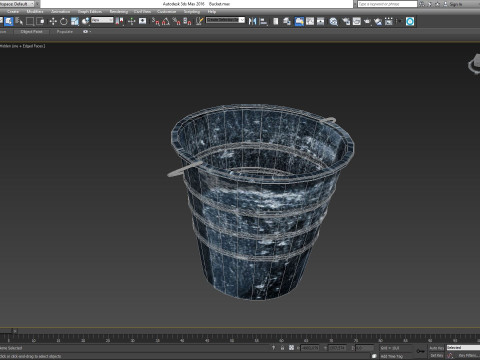Click the Align tool icon
The width and height of the screenshot is (480, 360).
coord(263,21)
